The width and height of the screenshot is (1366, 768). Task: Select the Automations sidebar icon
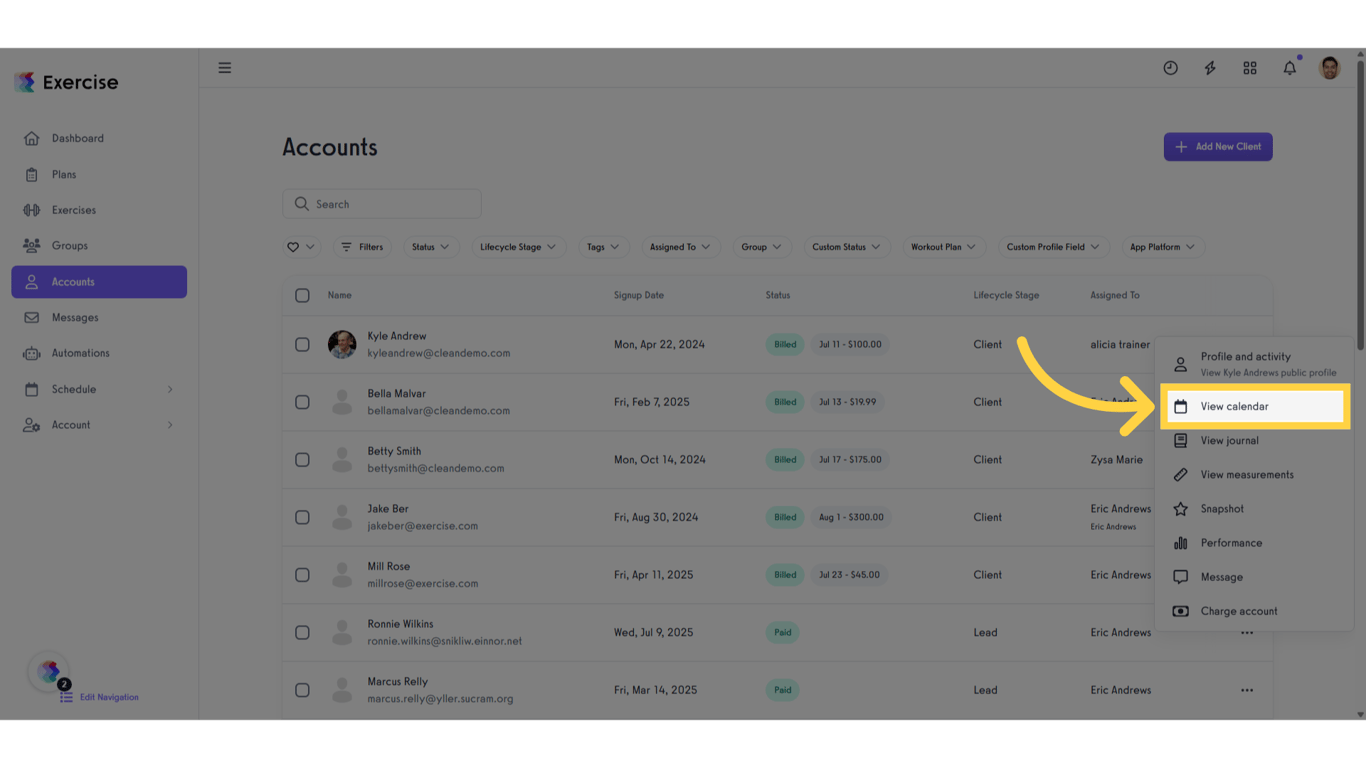(34, 353)
